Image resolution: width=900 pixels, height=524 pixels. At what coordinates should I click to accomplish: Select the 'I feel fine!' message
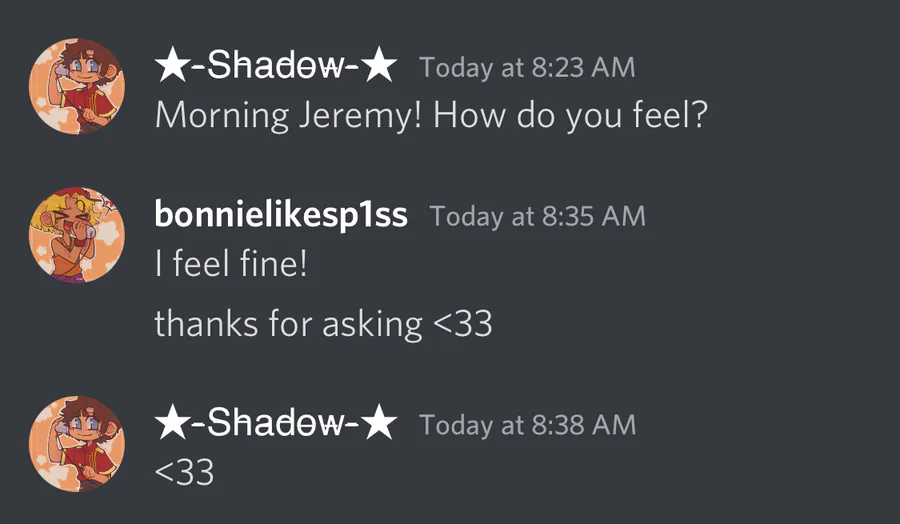(230, 265)
